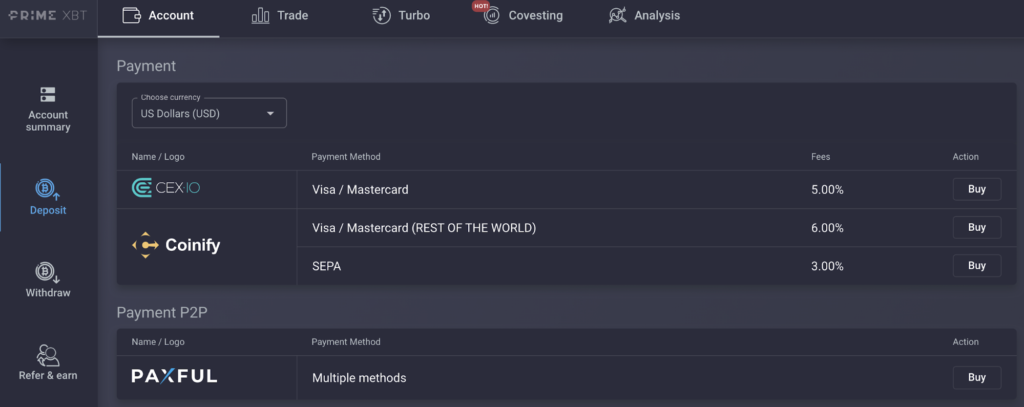The height and width of the screenshot is (407, 1024).
Task: Buy through Paxful multiple methods
Action: point(976,377)
